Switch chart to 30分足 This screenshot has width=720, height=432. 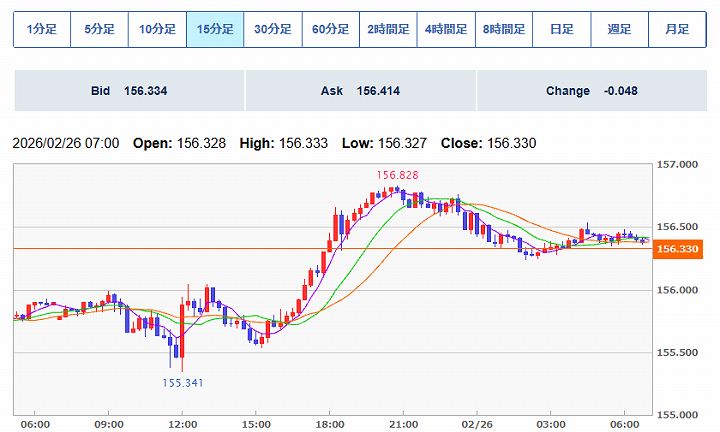coord(273,29)
